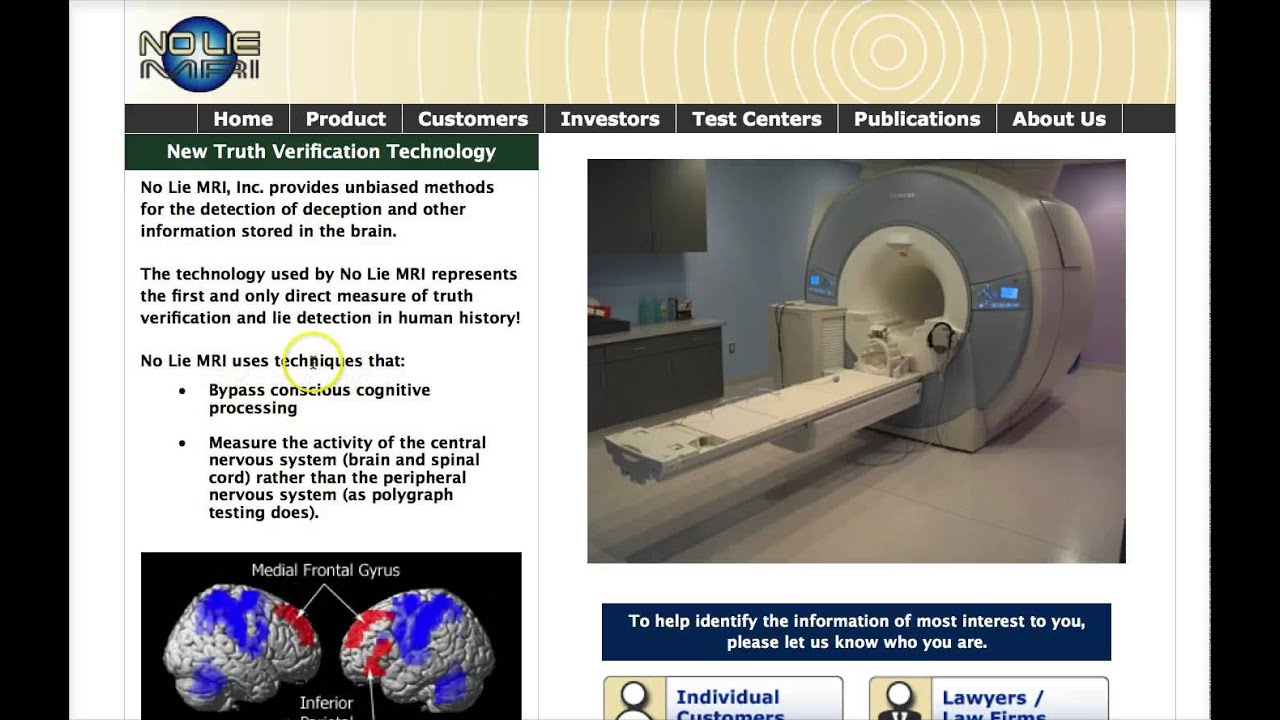Click the Medial Frontal Gyrus brain image

pyautogui.click(x=331, y=636)
